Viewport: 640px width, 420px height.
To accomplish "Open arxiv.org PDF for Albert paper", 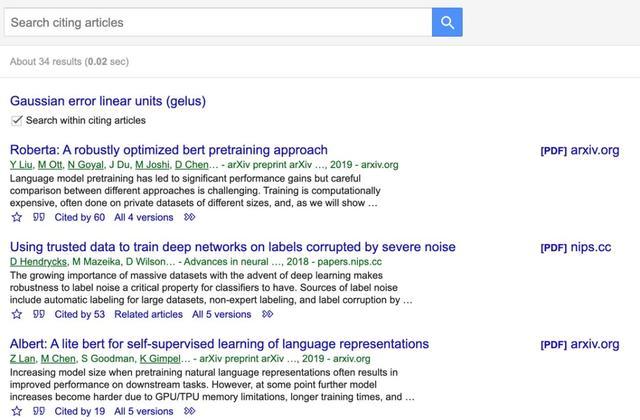I will click(x=580, y=344).
